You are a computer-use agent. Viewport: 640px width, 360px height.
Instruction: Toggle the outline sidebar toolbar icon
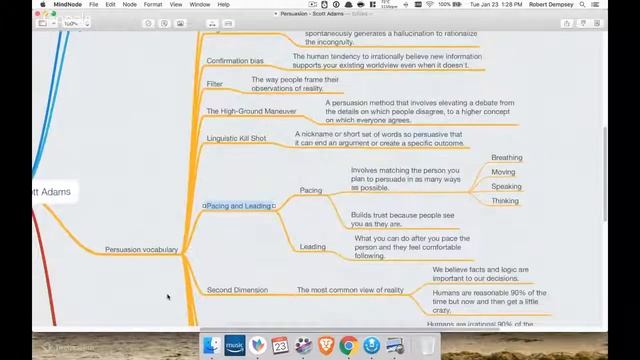click(x=42, y=24)
